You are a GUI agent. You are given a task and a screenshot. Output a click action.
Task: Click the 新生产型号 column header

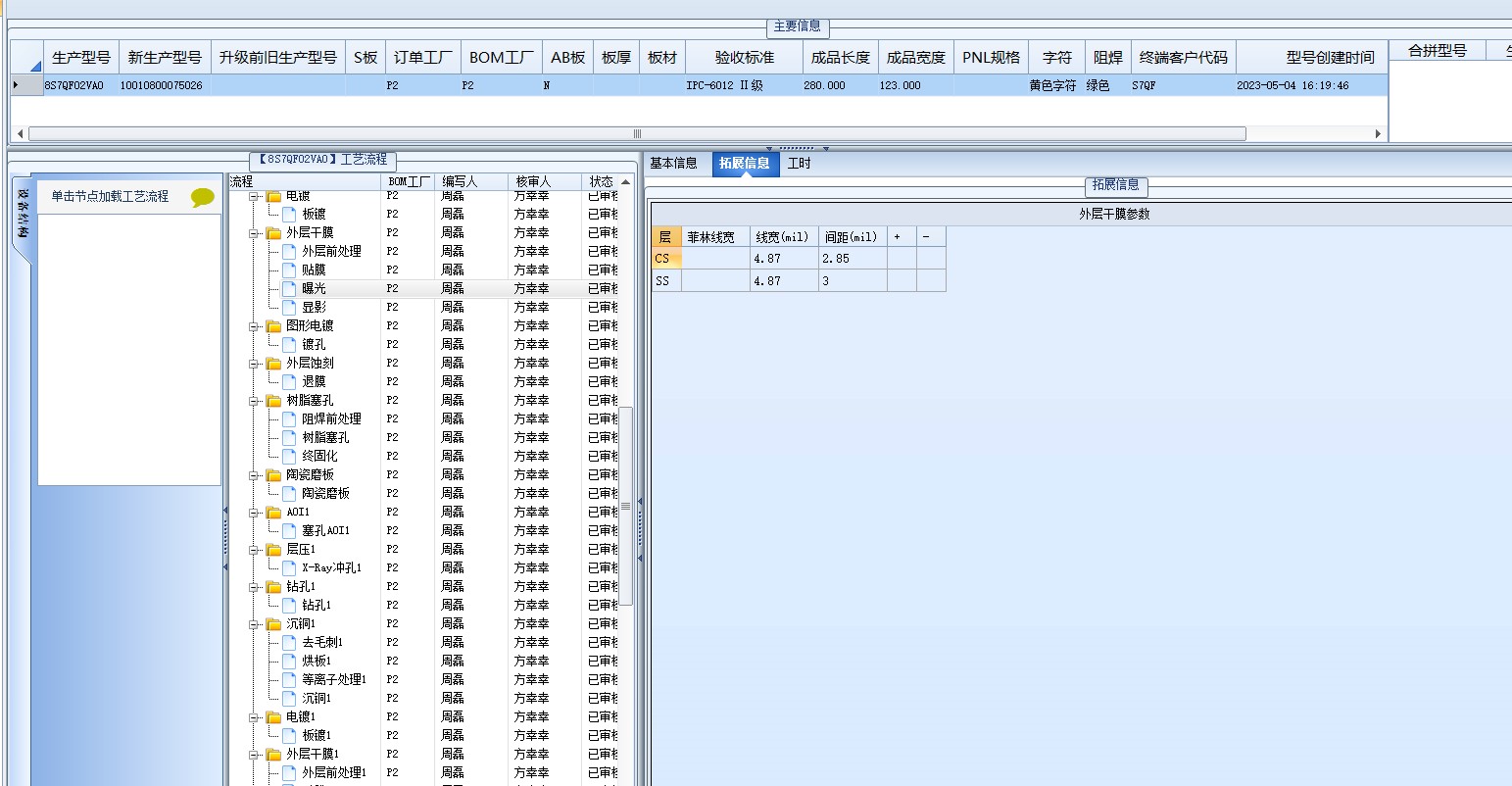pyautogui.click(x=165, y=58)
